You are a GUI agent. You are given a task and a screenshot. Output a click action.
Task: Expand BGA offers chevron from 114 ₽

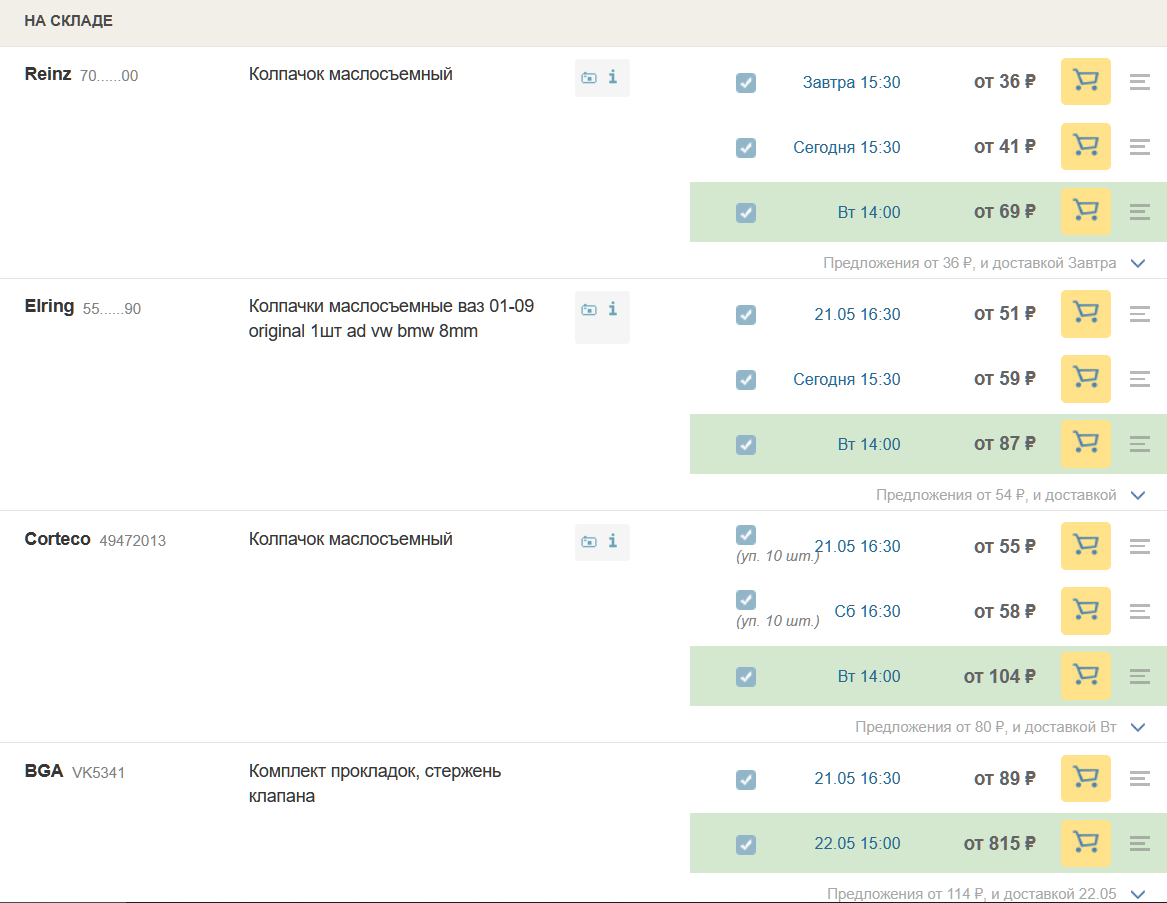[x=1138, y=894]
